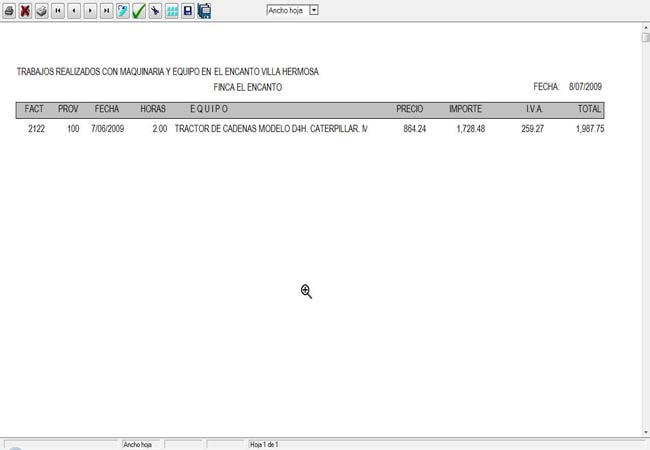Click the PRECIO column header

click(410, 109)
